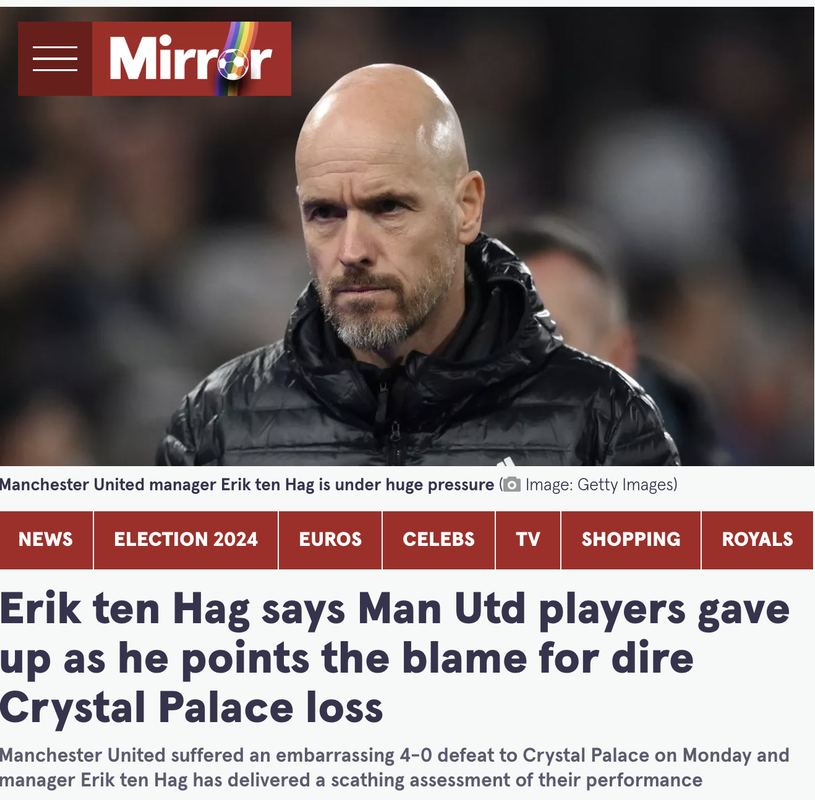Viewport: 815px width, 800px height.
Task: Open the CELEBS section
Action: [x=439, y=540]
